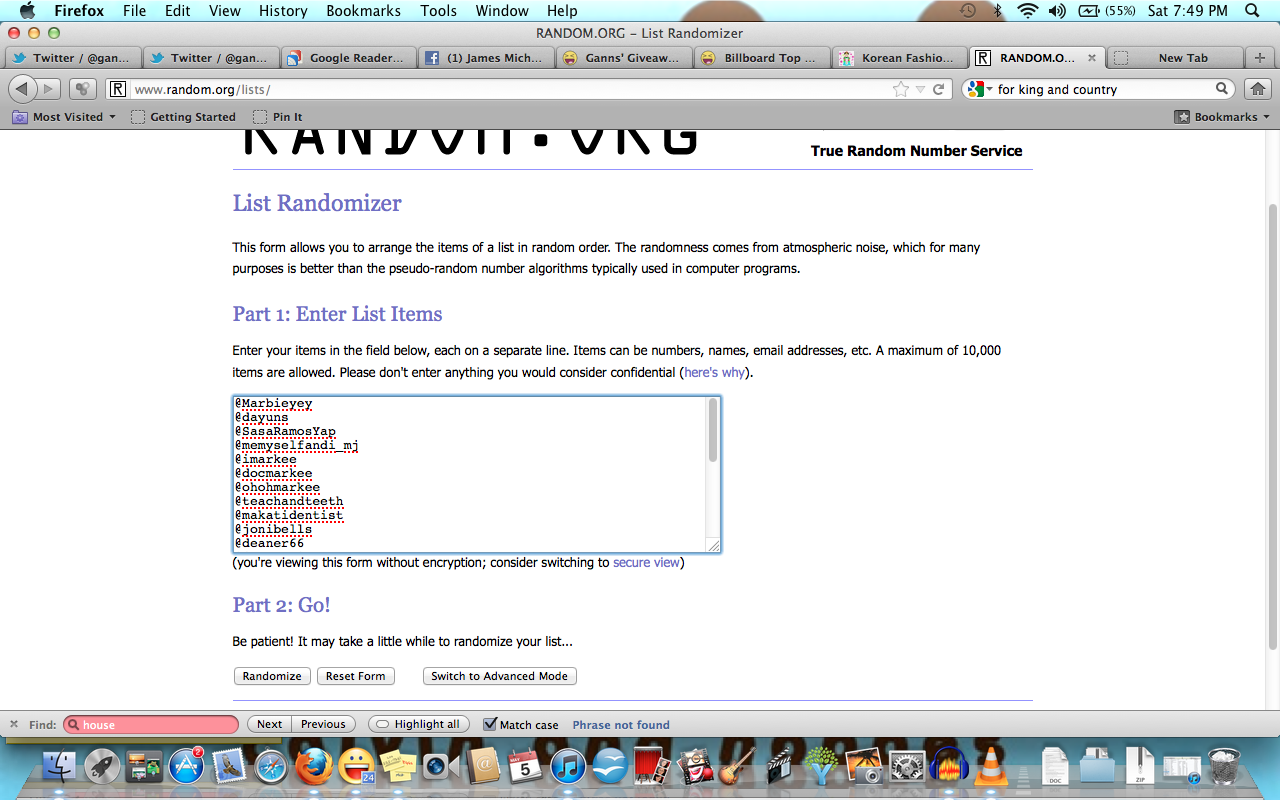The width and height of the screenshot is (1280, 800).
Task: Bookmark this page with the star icon
Action: click(901, 89)
